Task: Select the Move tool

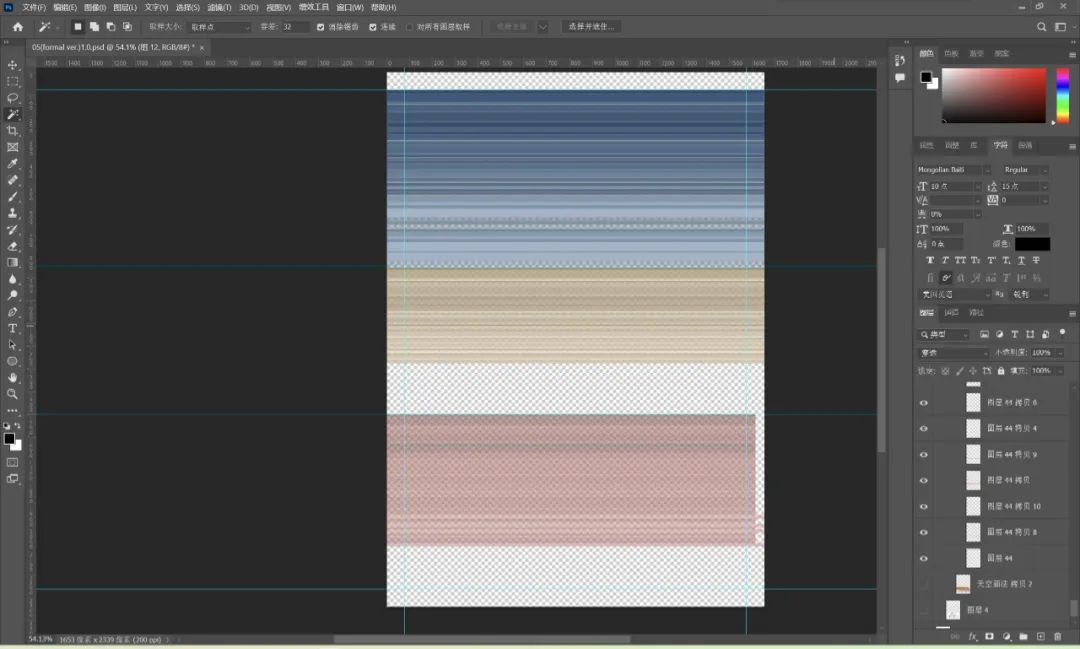Action: [x=12, y=65]
